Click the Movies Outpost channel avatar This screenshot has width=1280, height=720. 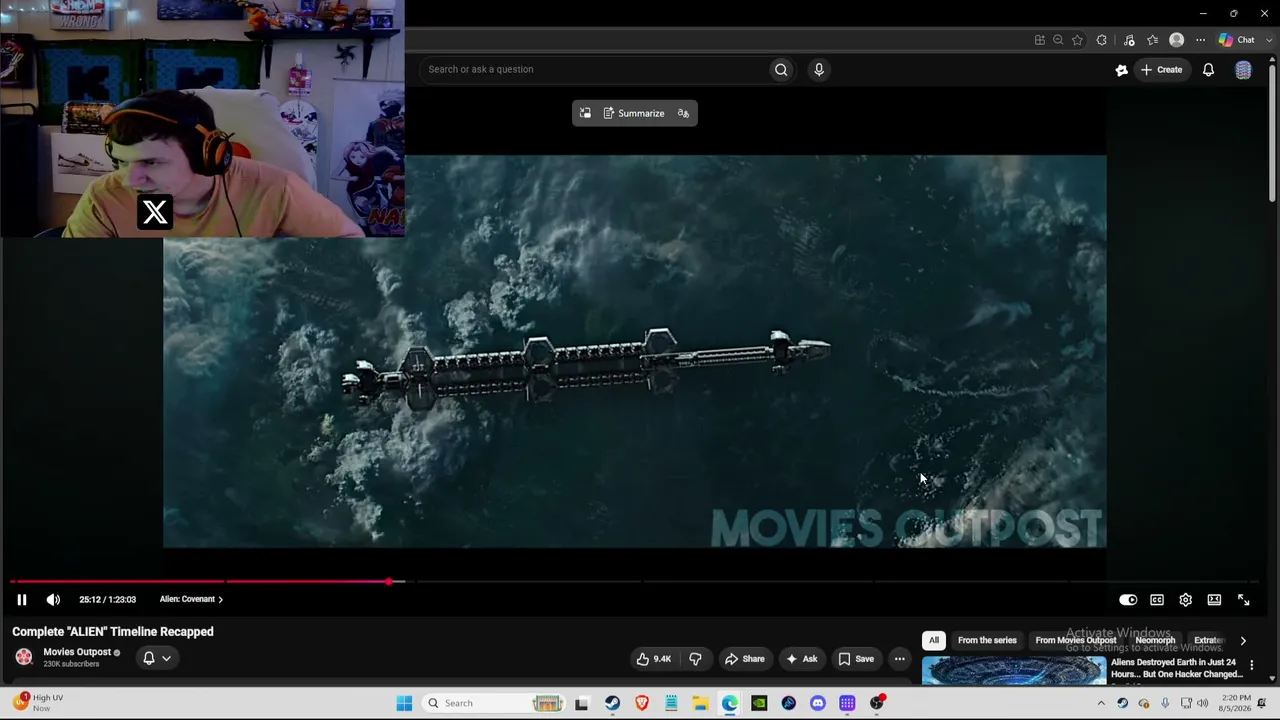[x=24, y=657]
